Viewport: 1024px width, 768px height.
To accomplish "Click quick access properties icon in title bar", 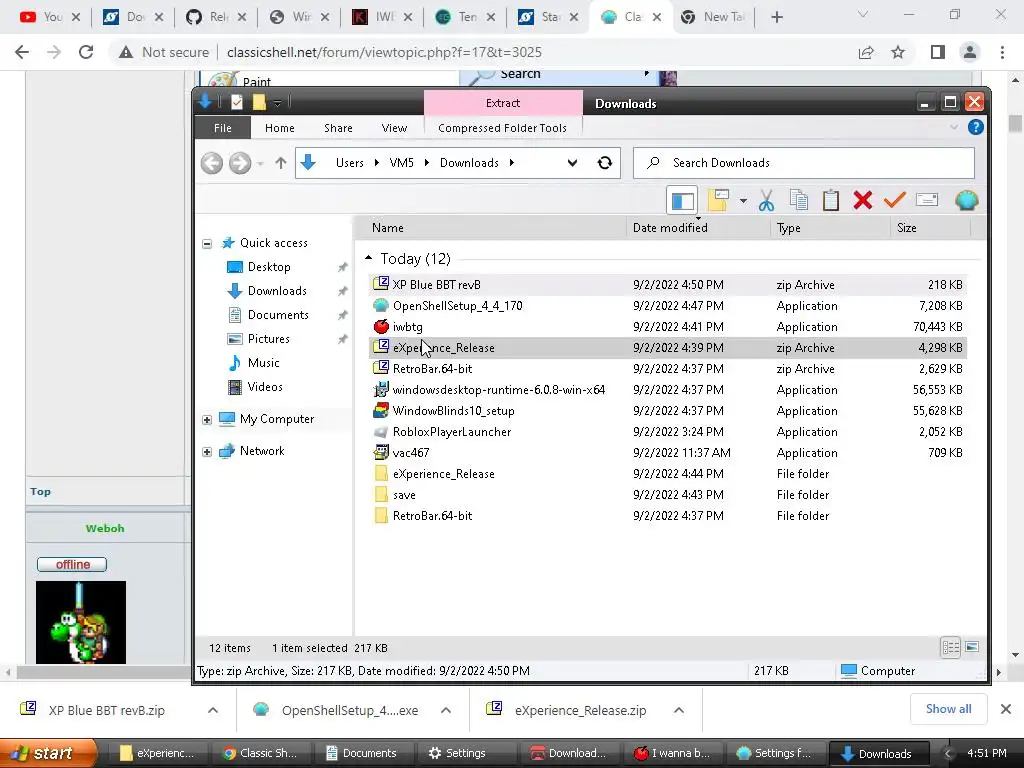I will (236, 102).
